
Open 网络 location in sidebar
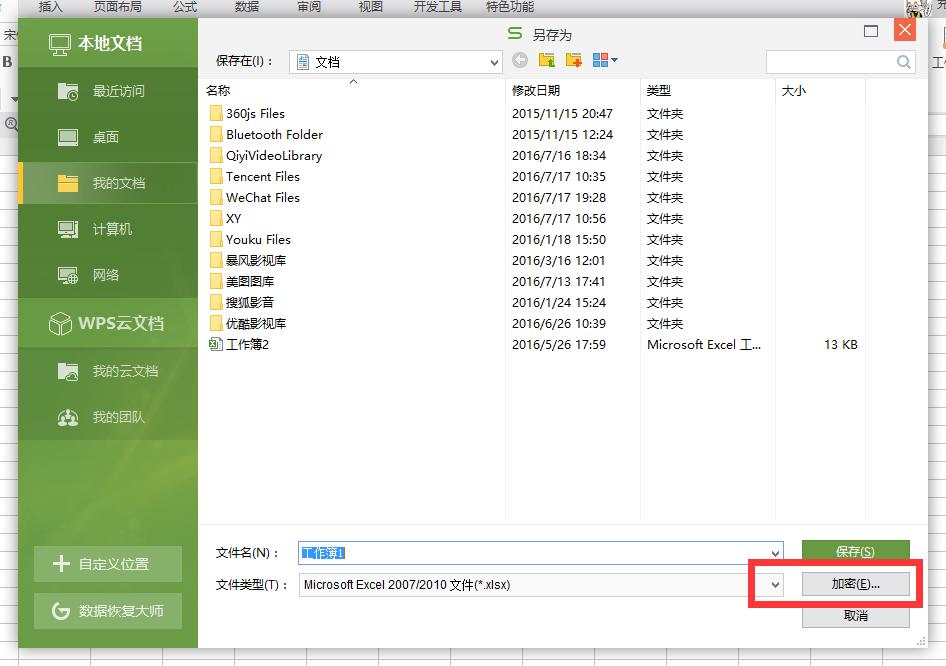pos(108,276)
